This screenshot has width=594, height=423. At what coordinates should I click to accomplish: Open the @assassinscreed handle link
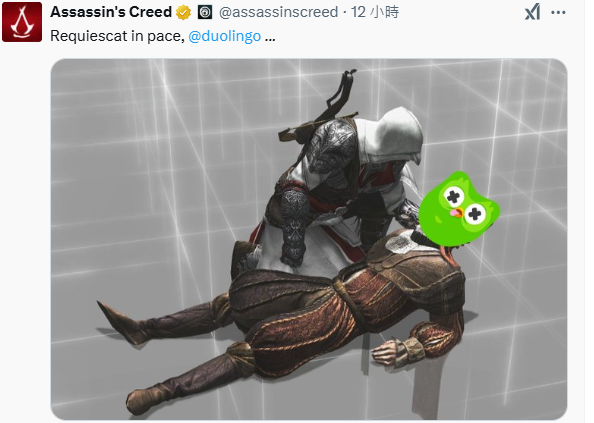click(278, 12)
